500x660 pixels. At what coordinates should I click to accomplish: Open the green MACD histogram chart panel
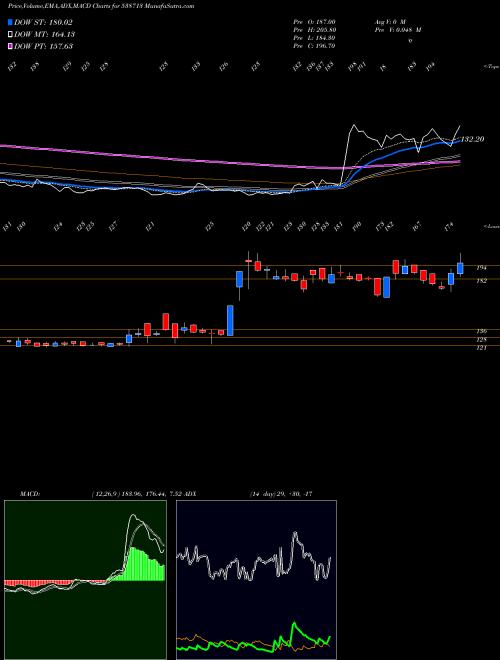pyautogui.click(x=85, y=580)
